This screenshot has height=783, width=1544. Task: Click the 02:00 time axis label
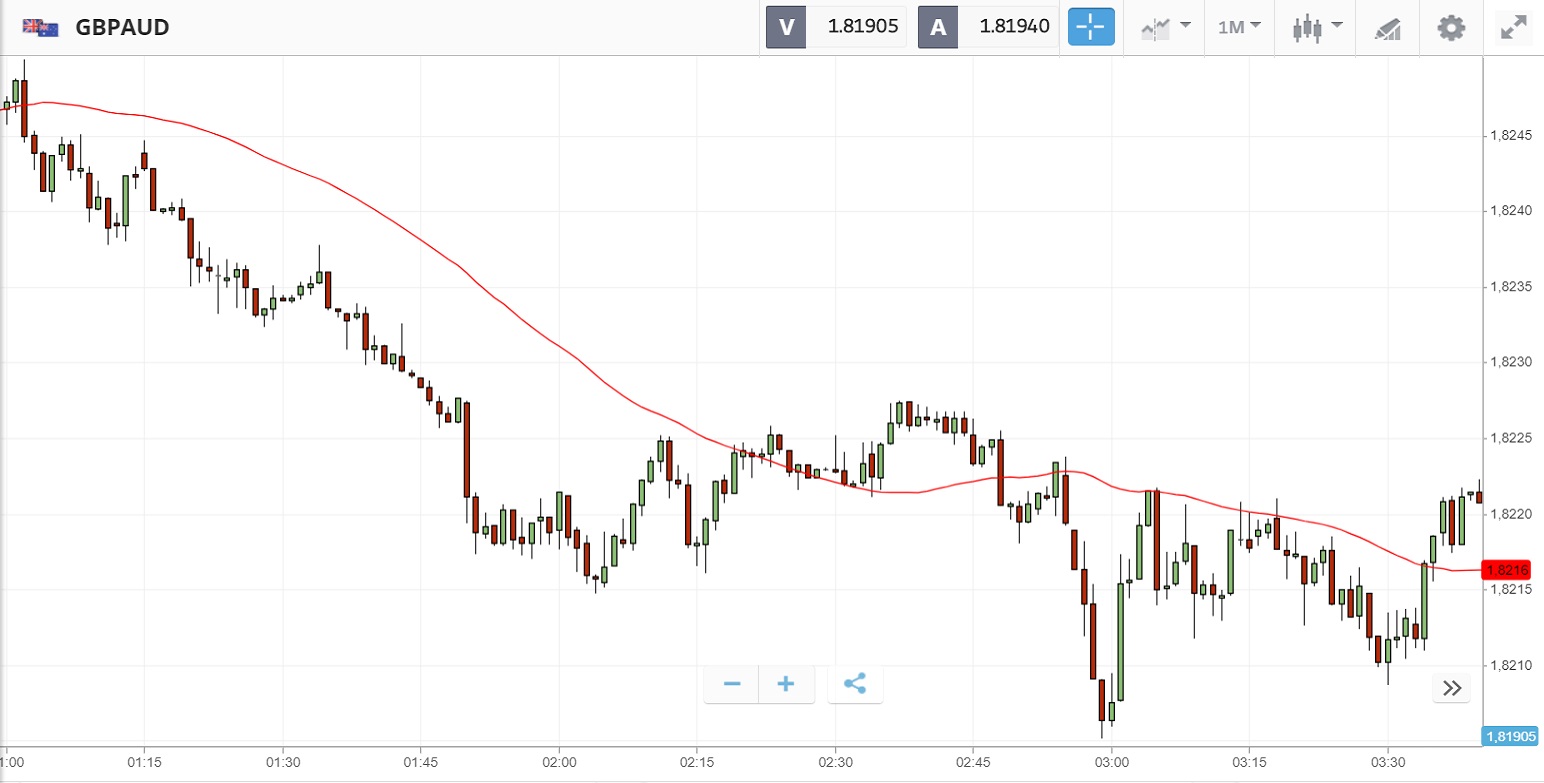click(559, 763)
